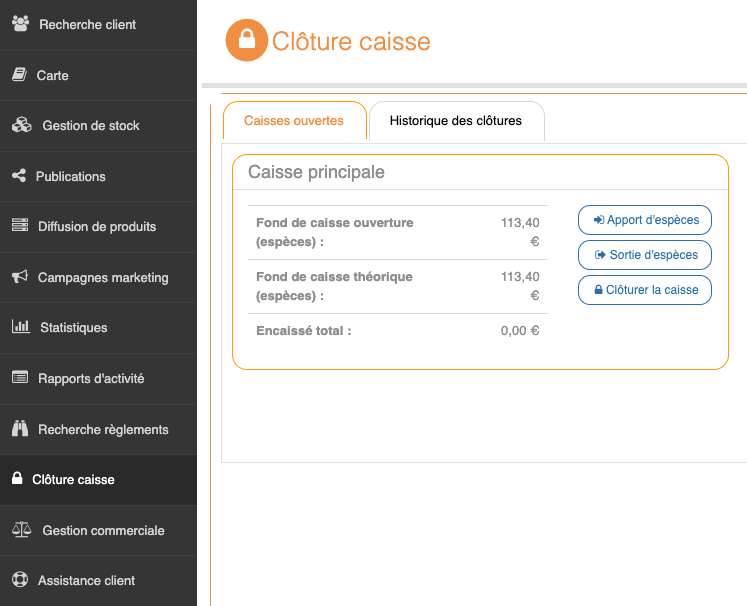Screen dimensions: 747x606
Task: Select the Caisses ouvertes tab
Action: click(294, 121)
